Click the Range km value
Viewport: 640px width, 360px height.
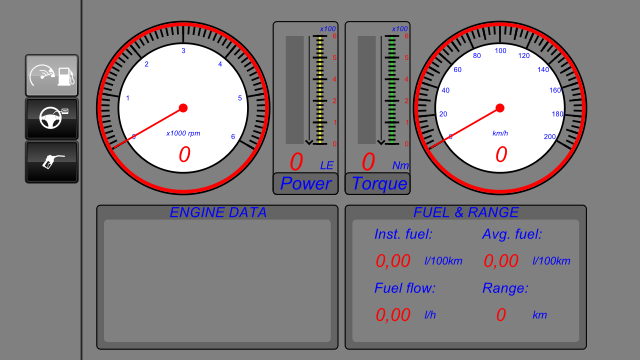[501, 315]
